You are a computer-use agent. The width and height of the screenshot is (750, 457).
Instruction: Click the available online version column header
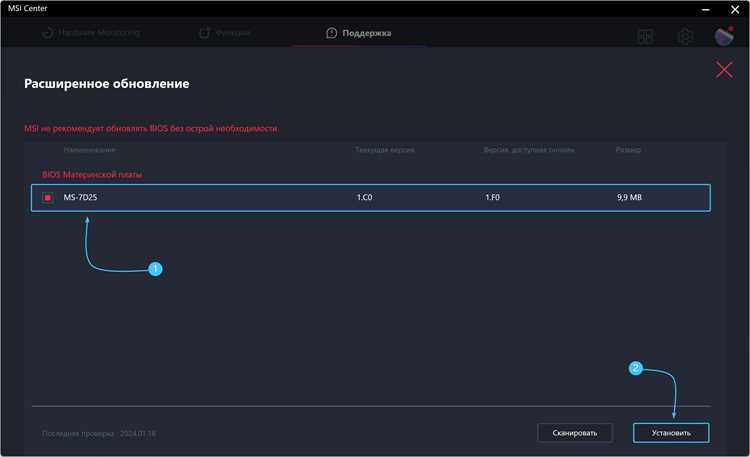pyautogui.click(x=529, y=150)
